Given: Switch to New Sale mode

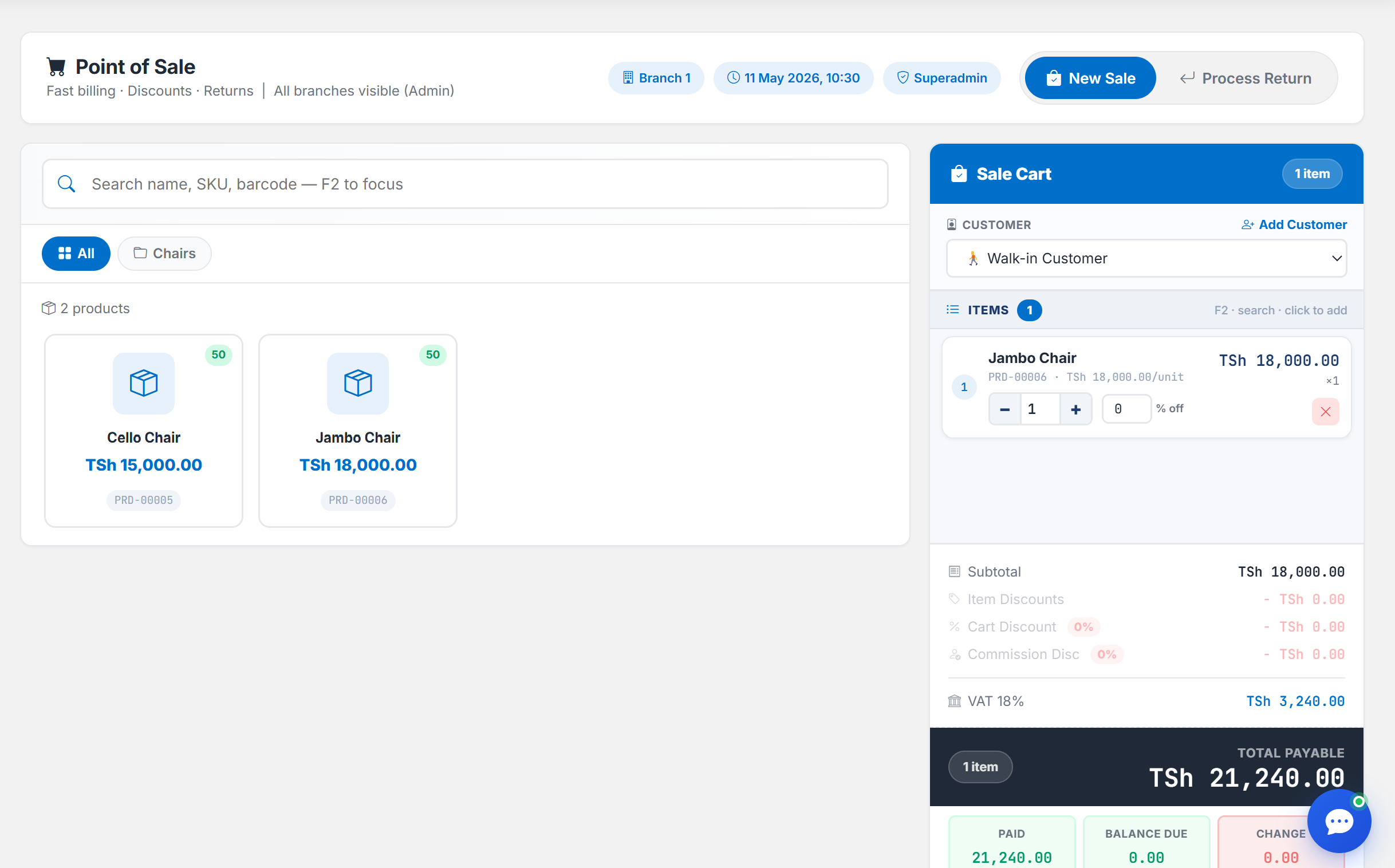Looking at the screenshot, I should tap(1090, 78).
